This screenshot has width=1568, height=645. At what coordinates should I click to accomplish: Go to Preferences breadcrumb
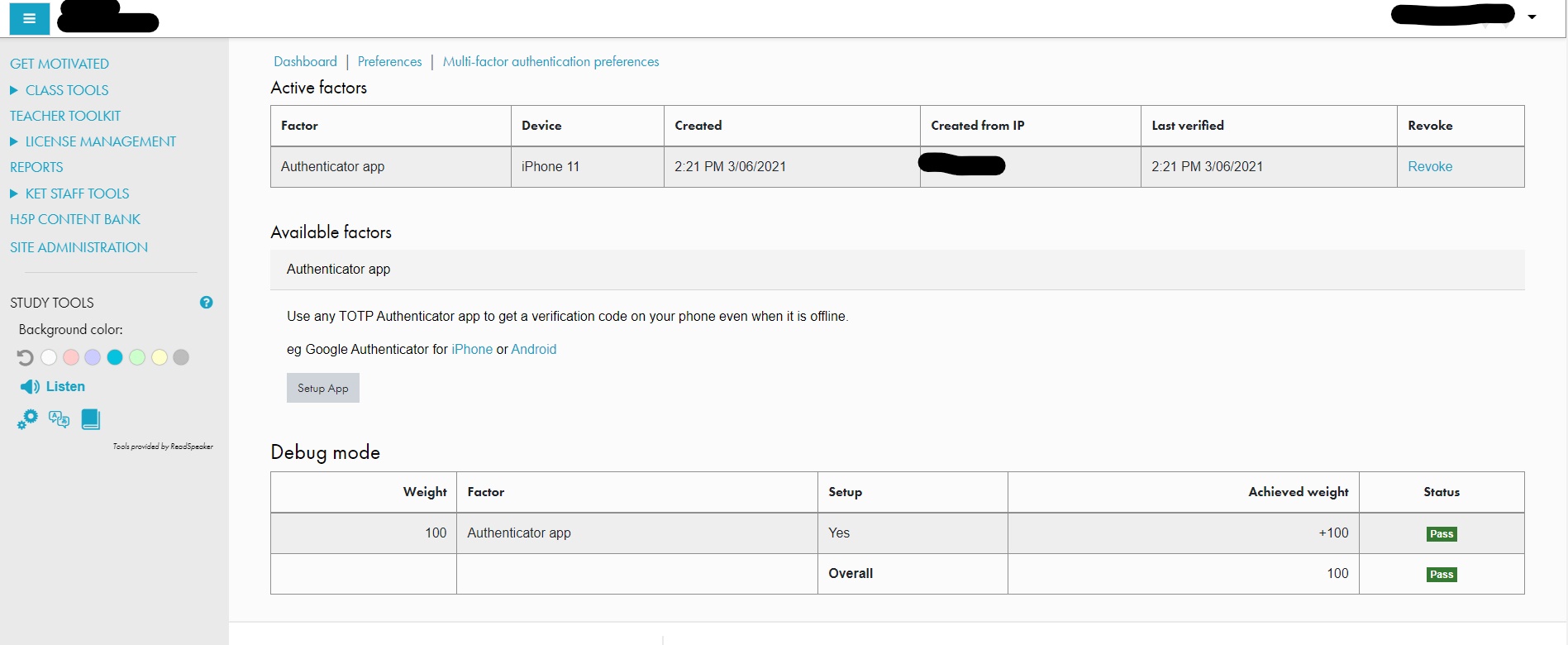click(389, 61)
